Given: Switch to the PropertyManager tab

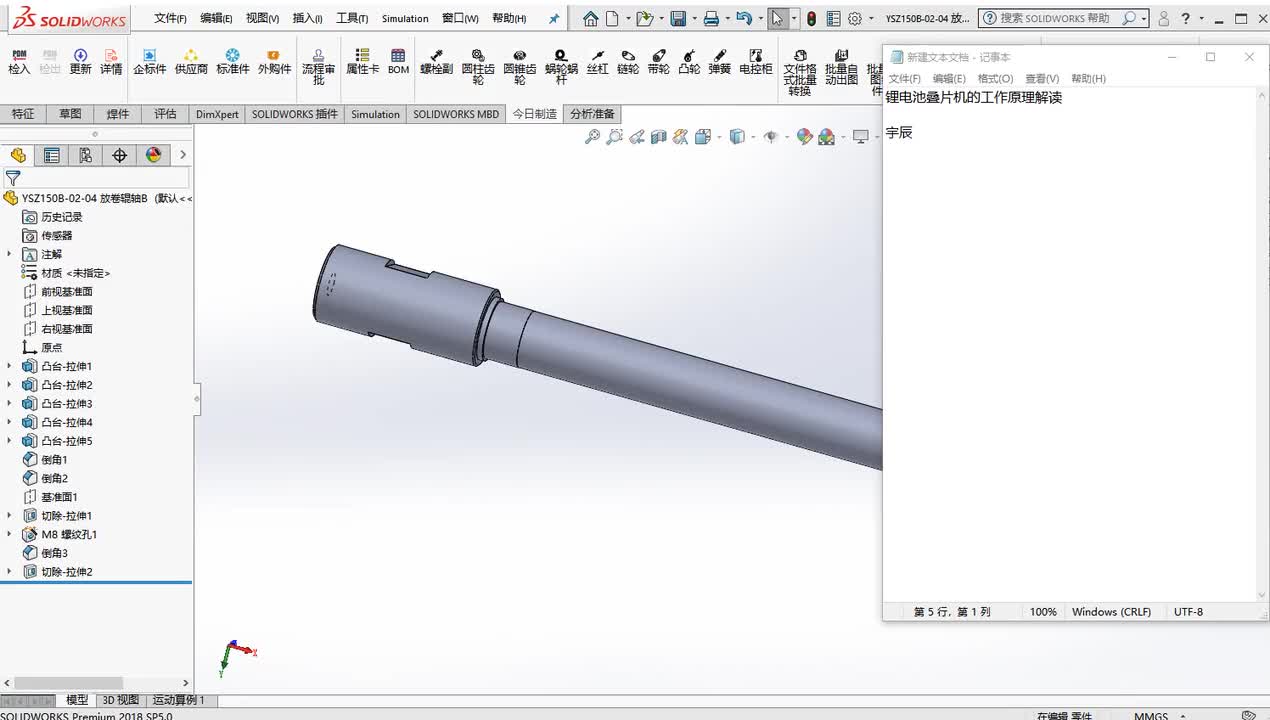Looking at the screenshot, I should click(x=52, y=155).
